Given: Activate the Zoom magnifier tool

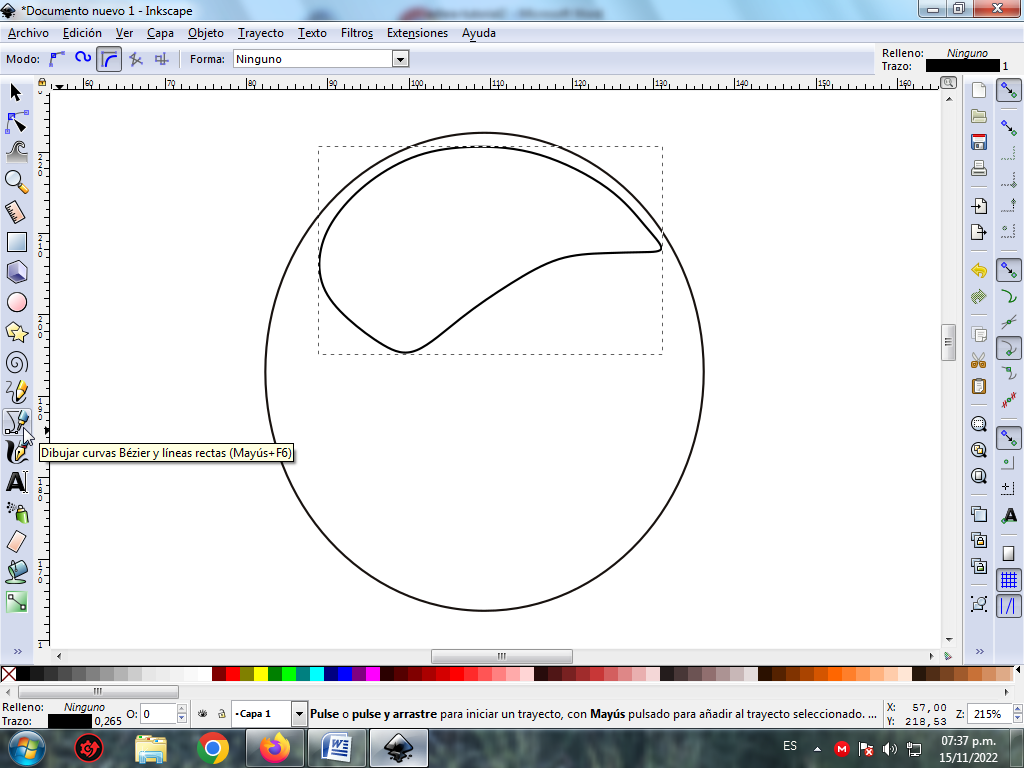Looking at the screenshot, I should 16,182.
